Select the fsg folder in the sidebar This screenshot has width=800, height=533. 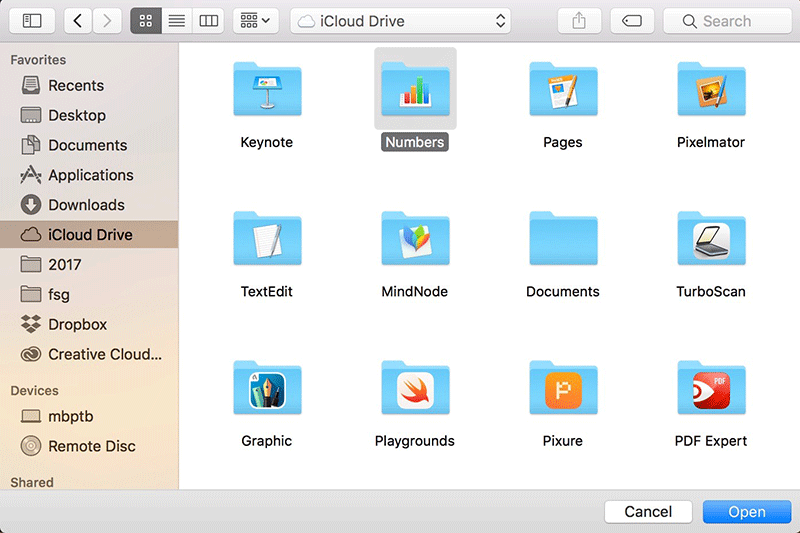pos(89,294)
